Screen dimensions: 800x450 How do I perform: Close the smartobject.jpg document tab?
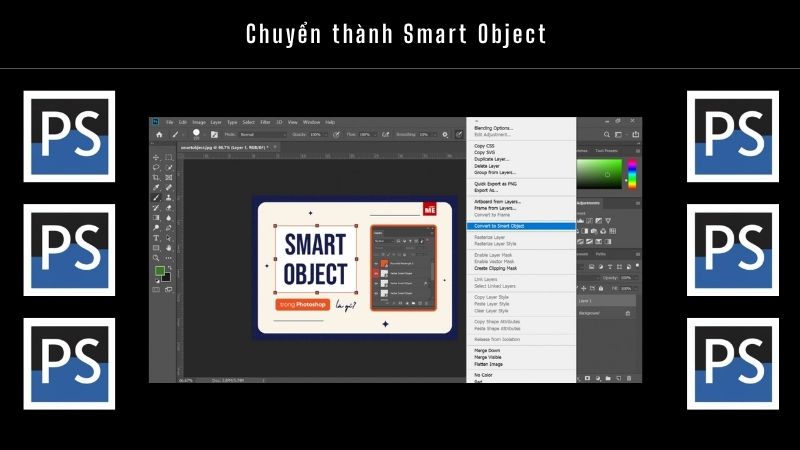click(274, 147)
